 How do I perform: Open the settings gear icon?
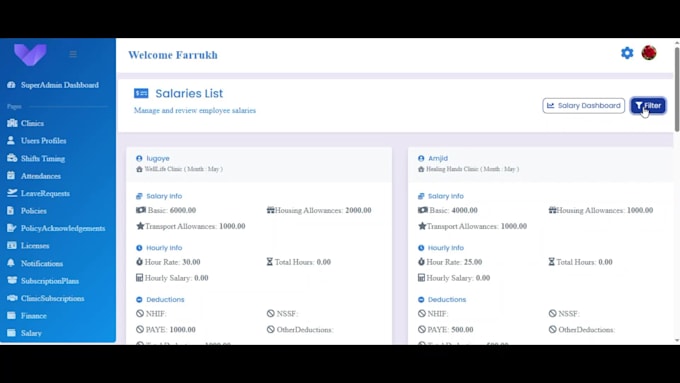pos(627,53)
